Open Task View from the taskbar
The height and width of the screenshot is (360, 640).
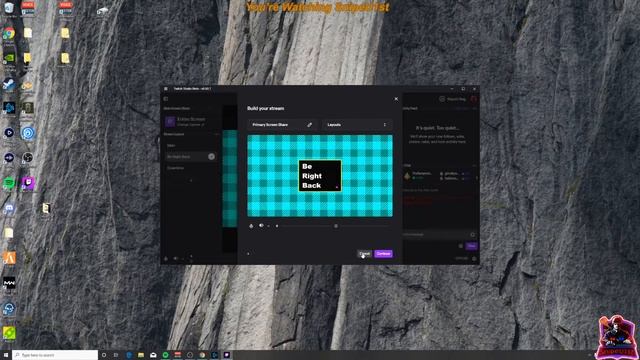pos(116,355)
